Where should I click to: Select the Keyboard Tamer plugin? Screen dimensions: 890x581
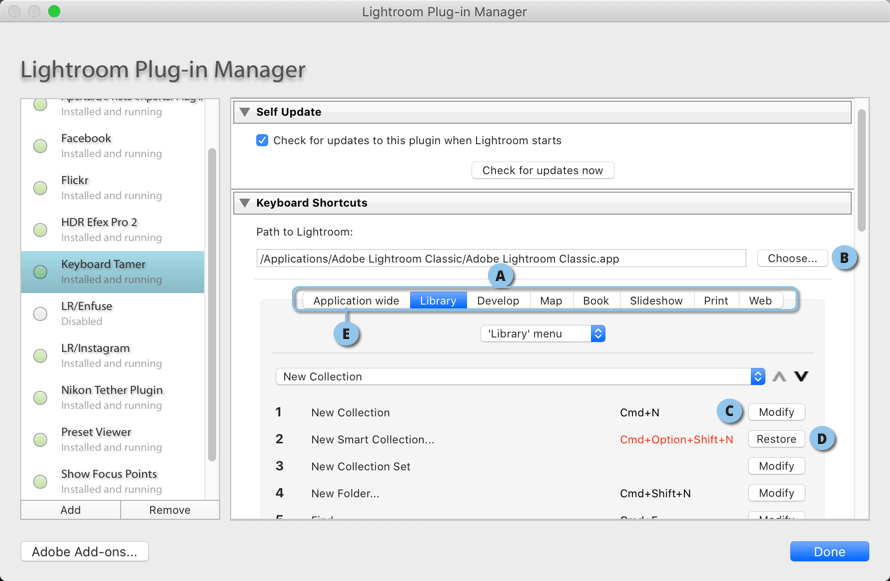(x=112, y=272)
